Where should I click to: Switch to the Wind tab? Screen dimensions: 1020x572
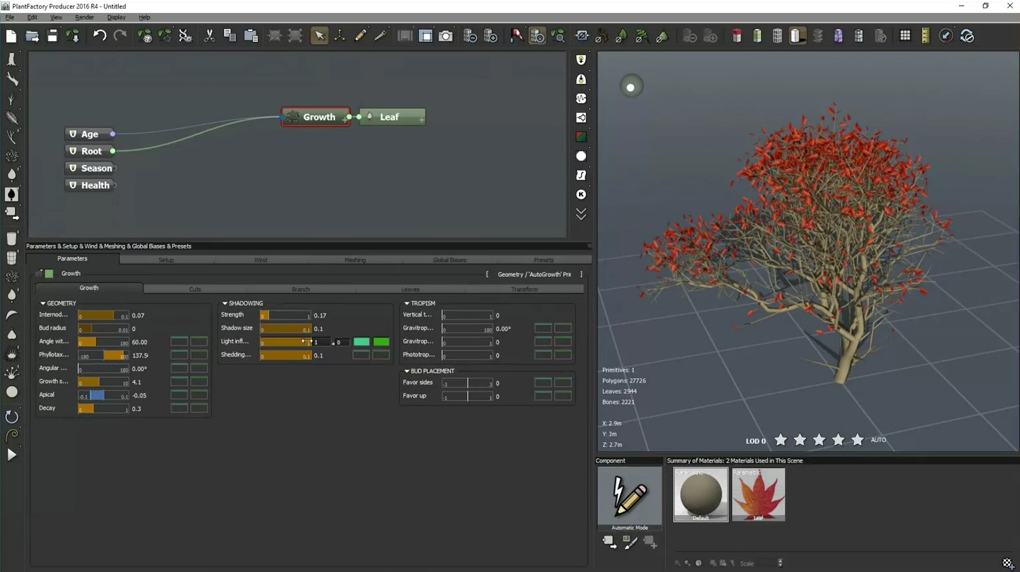(x=260, y=260)
